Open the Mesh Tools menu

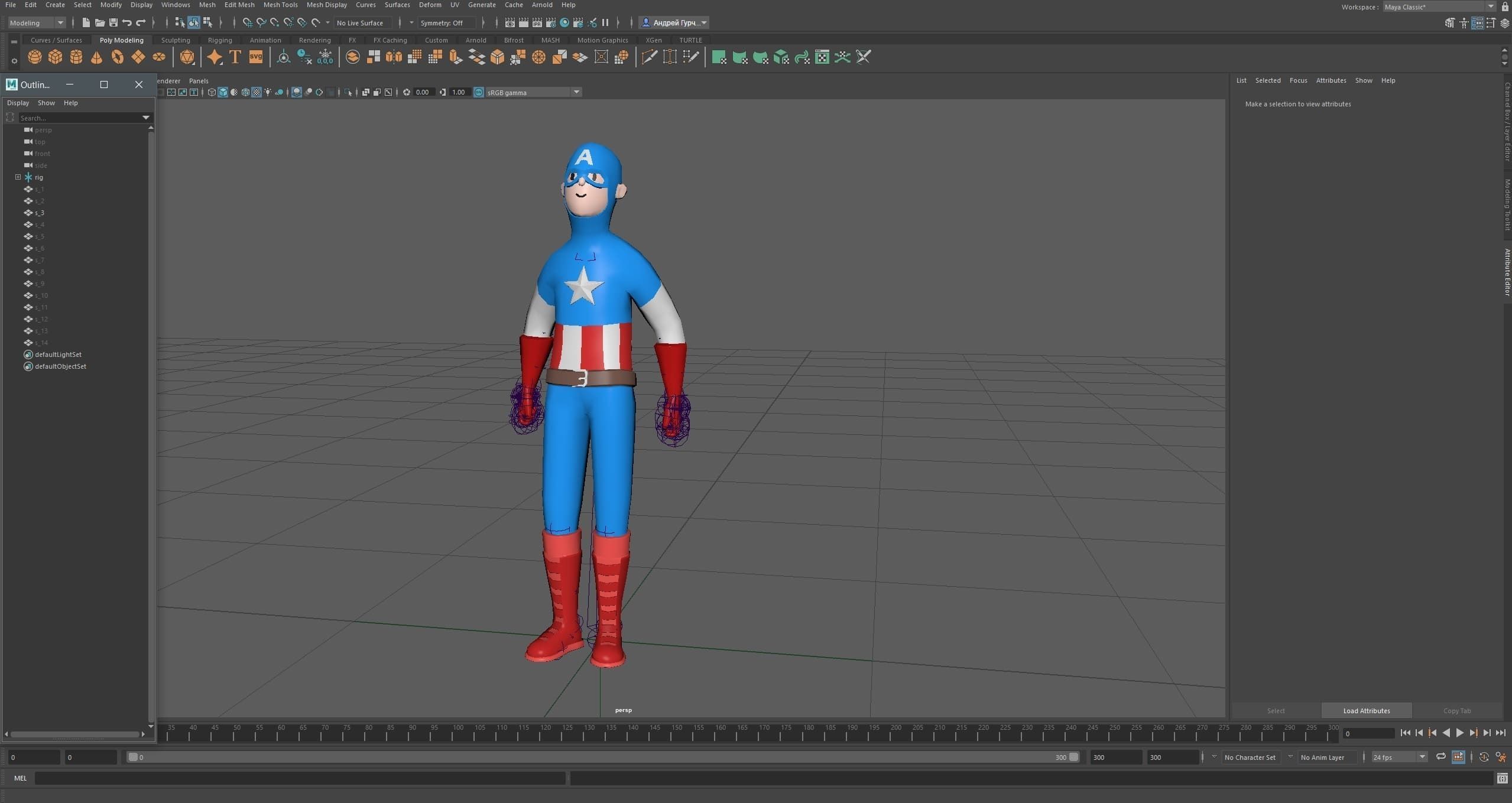pos(280,5)
